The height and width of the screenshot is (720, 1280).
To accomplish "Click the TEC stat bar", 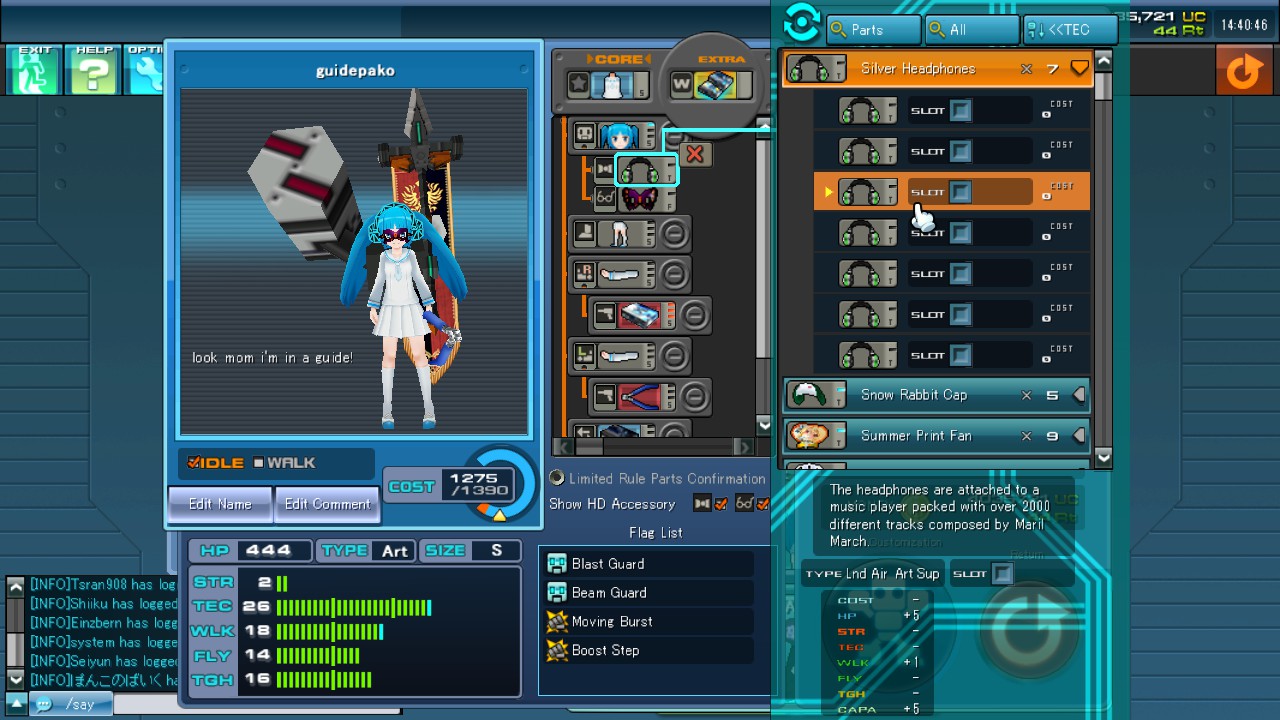I will point(354,607).
